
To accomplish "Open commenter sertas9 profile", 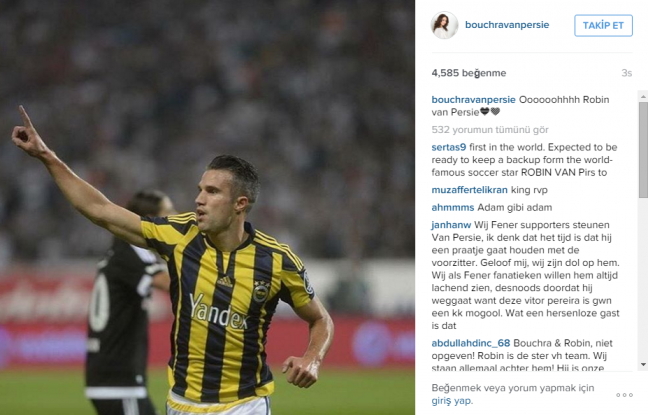I will [449, 147].
